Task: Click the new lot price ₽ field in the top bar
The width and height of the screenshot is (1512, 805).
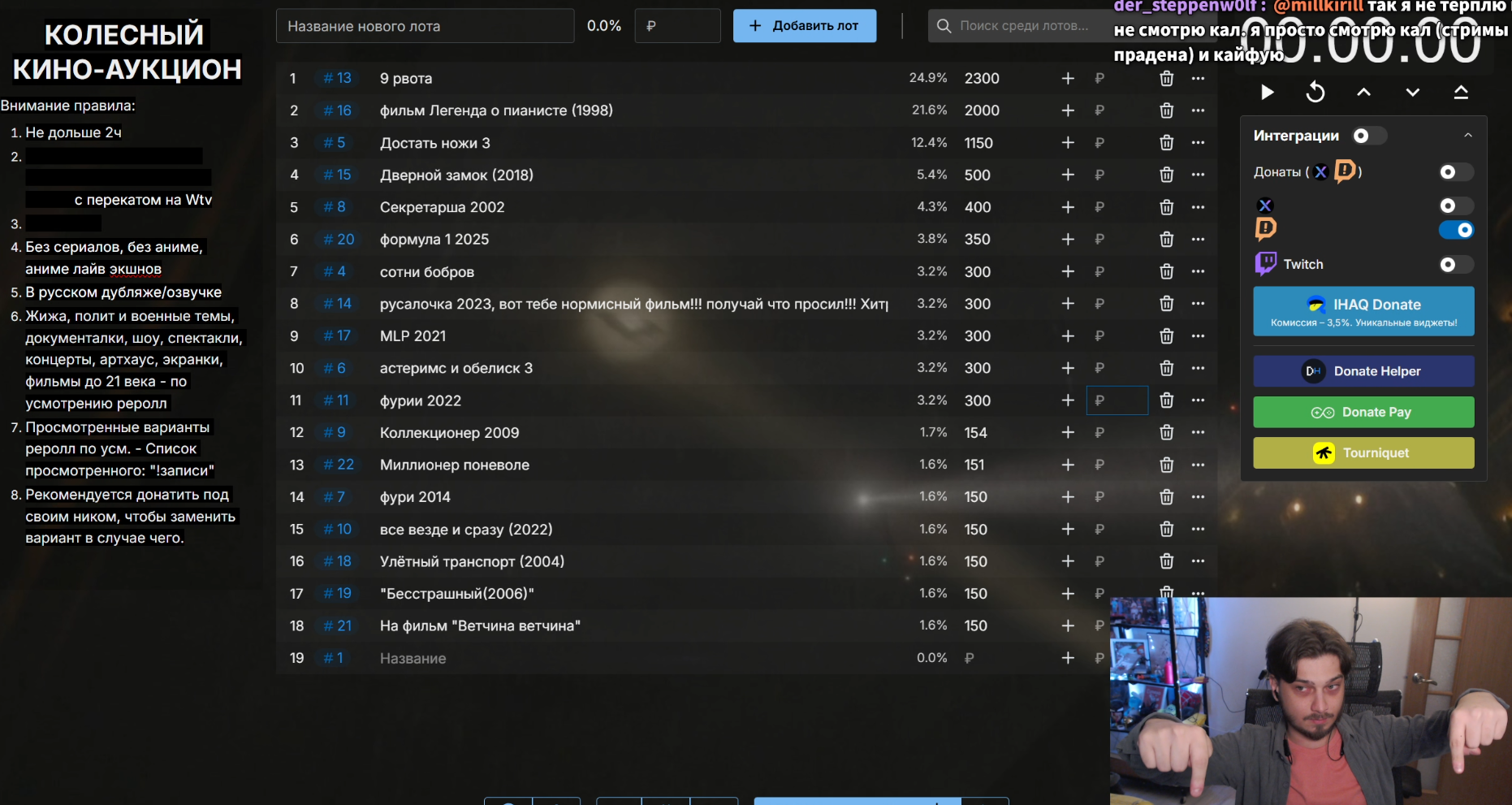Action: point(677,26)
